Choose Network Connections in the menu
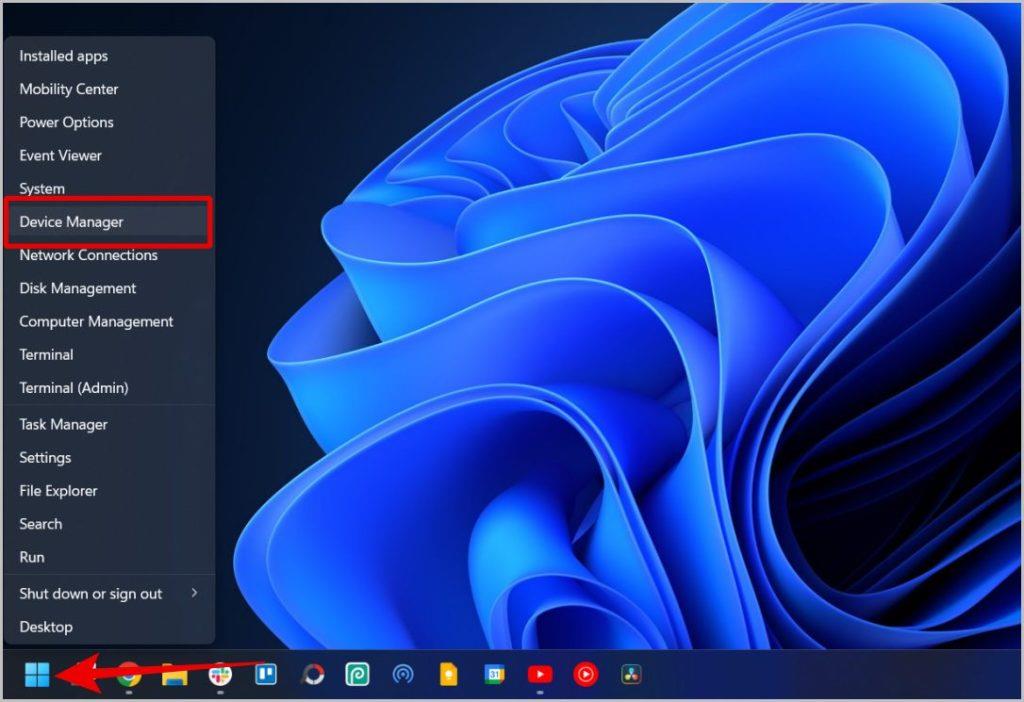Screen dimensions: 1024x702 point(109,255)
